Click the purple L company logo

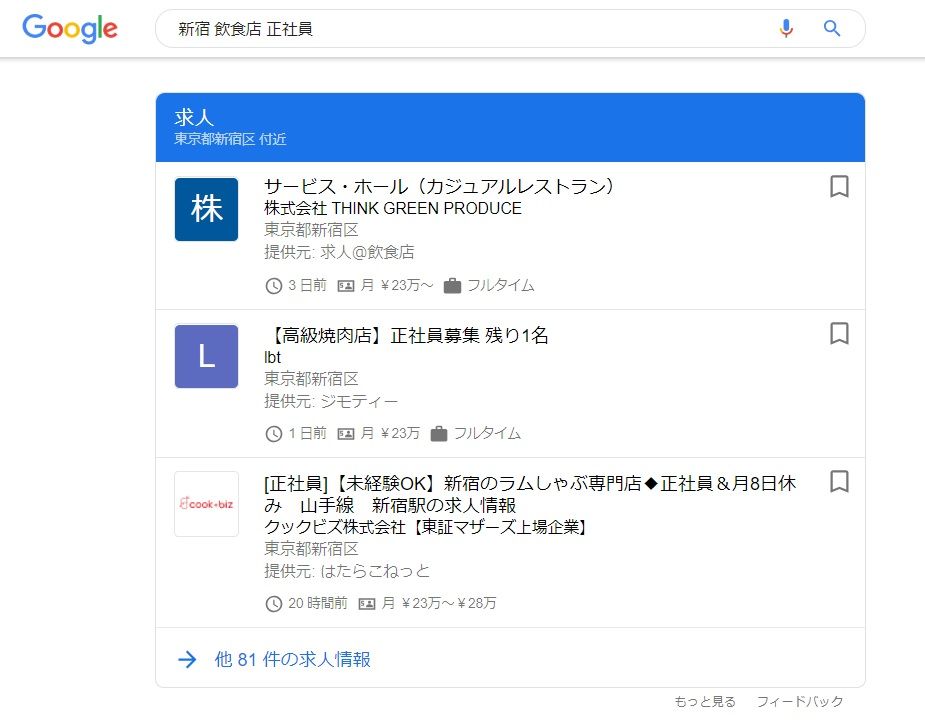click(x=206, y=356)
